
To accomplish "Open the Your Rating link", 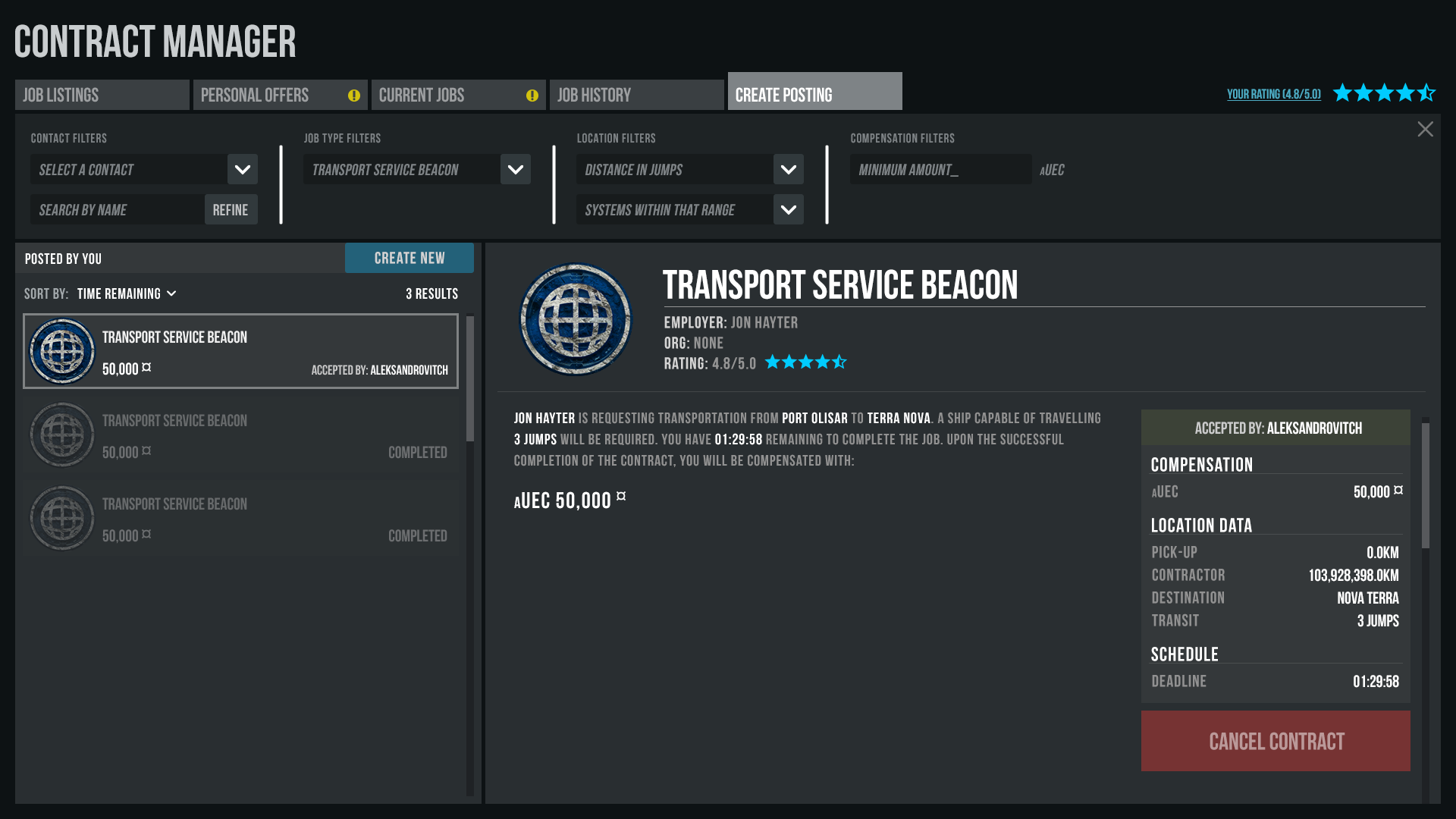I will click(x=1274, y=95).
